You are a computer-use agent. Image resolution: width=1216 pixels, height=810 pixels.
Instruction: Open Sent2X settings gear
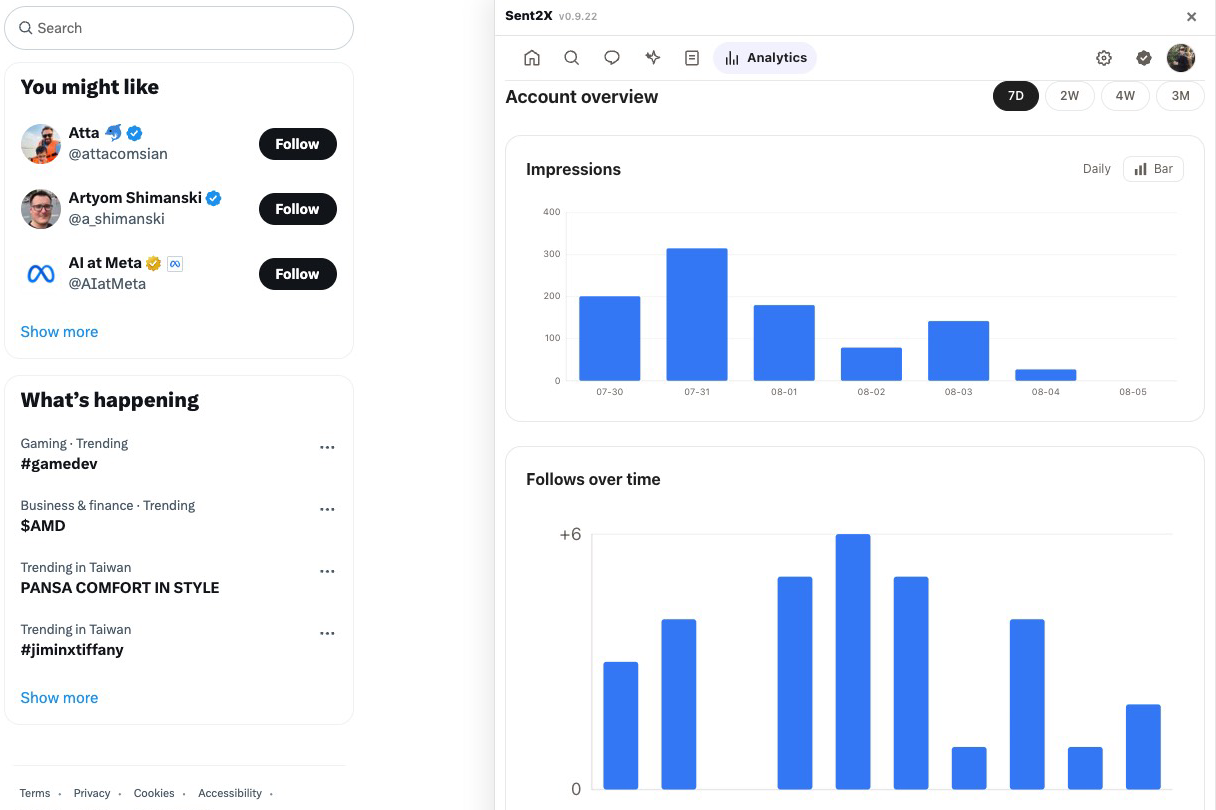point(1104,58)
